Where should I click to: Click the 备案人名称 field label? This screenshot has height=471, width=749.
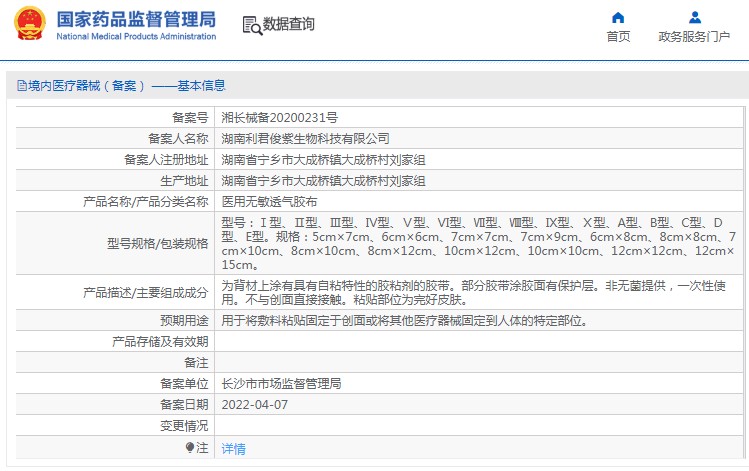click(178, 139)
